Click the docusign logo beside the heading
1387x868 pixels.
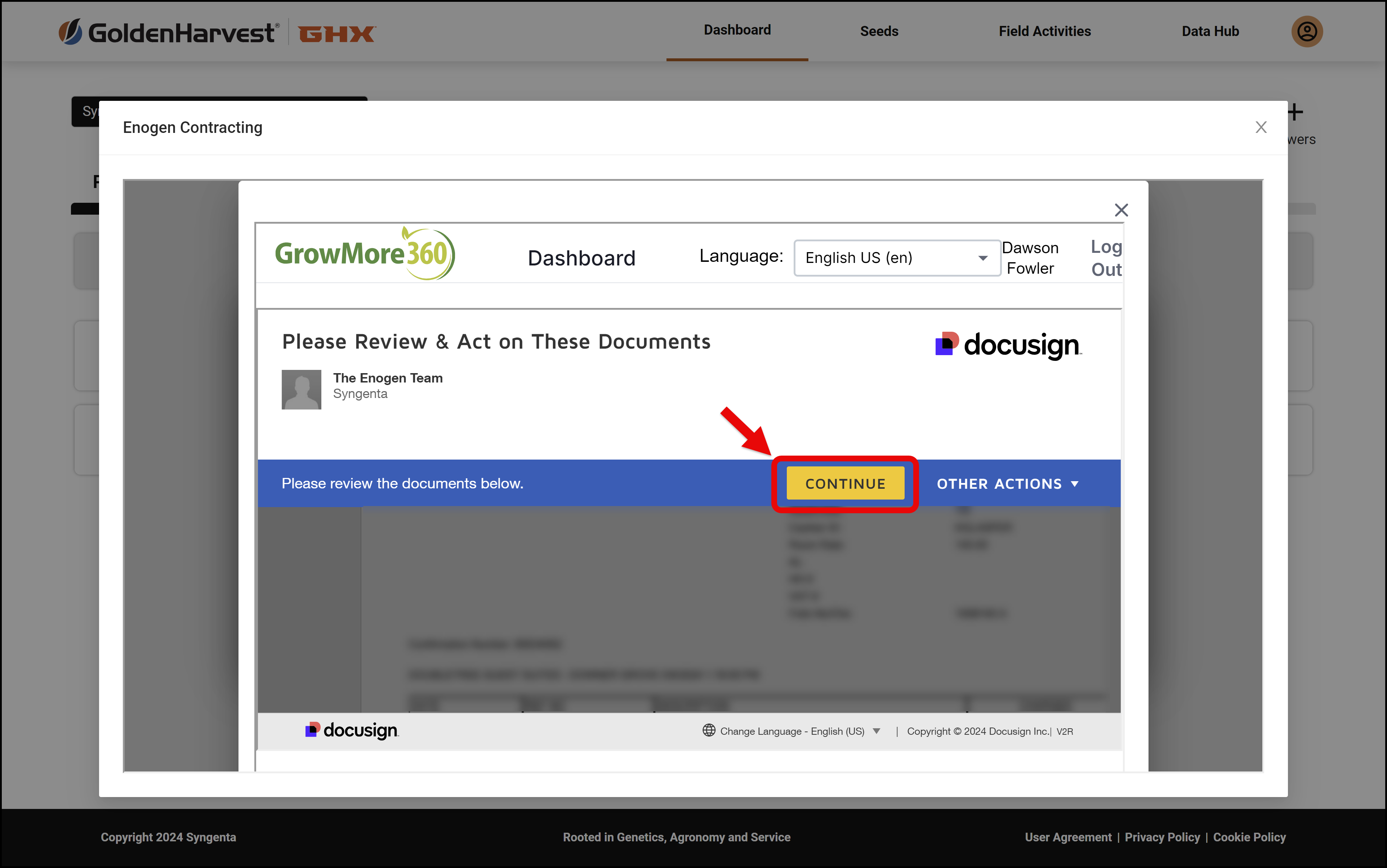(x=1009, y=345)
